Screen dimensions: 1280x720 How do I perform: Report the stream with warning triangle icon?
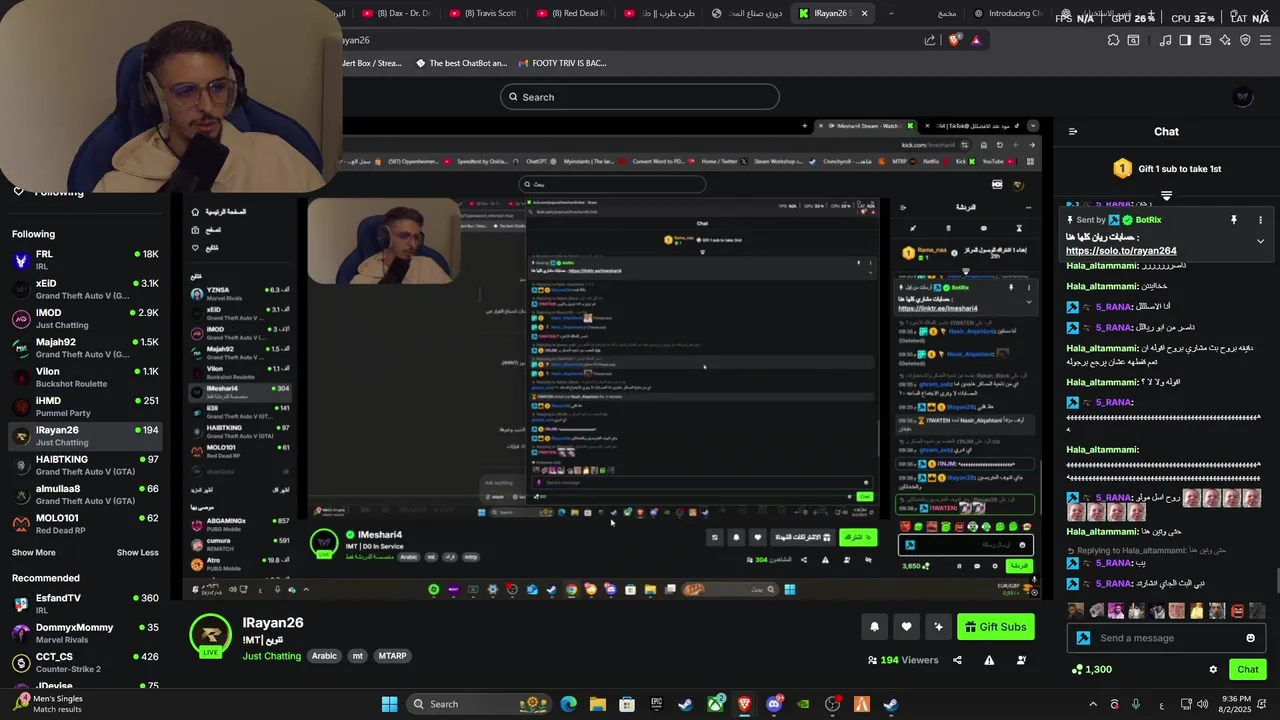[989, 660]
